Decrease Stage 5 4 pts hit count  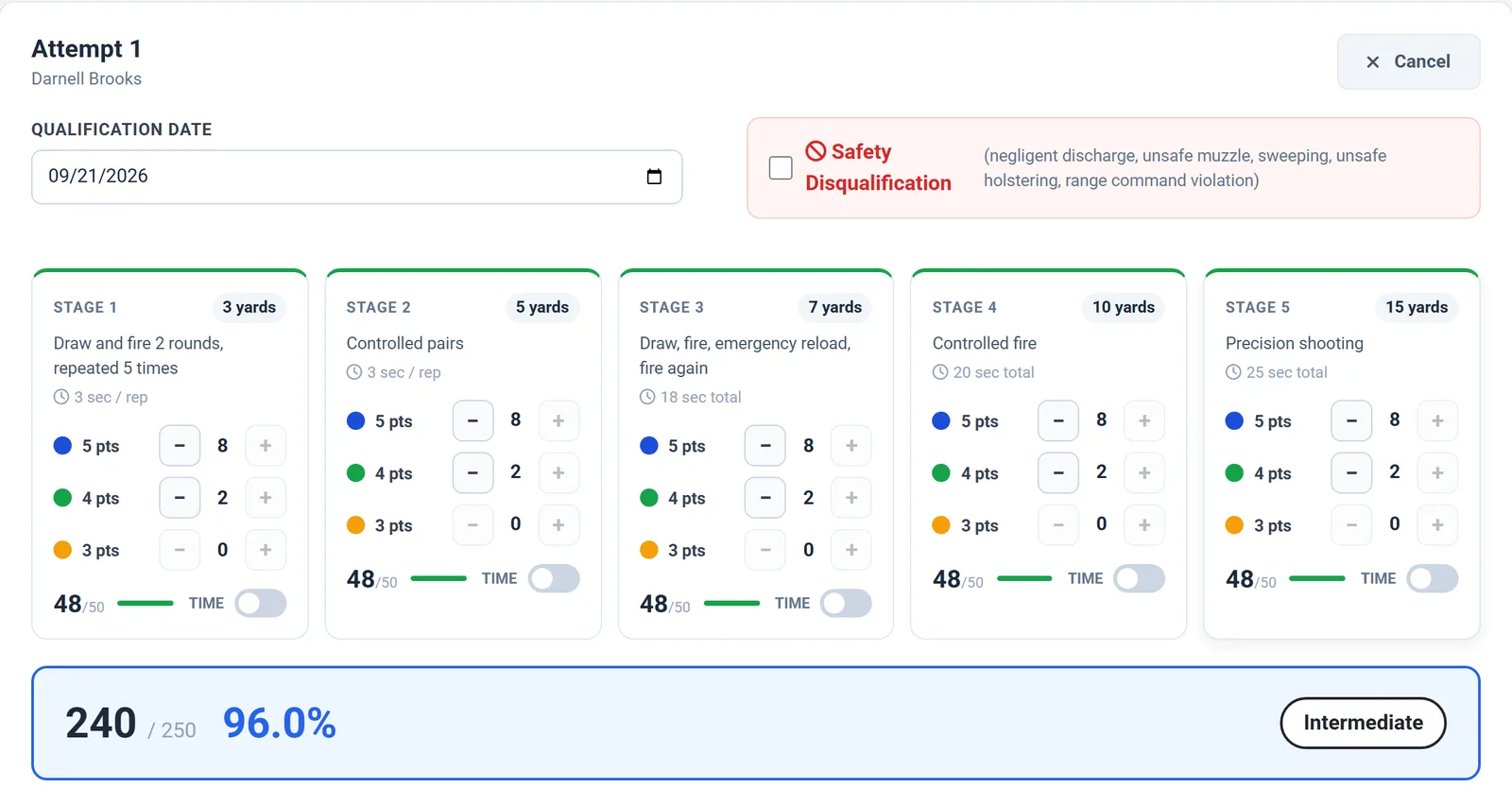[1351, 473]
